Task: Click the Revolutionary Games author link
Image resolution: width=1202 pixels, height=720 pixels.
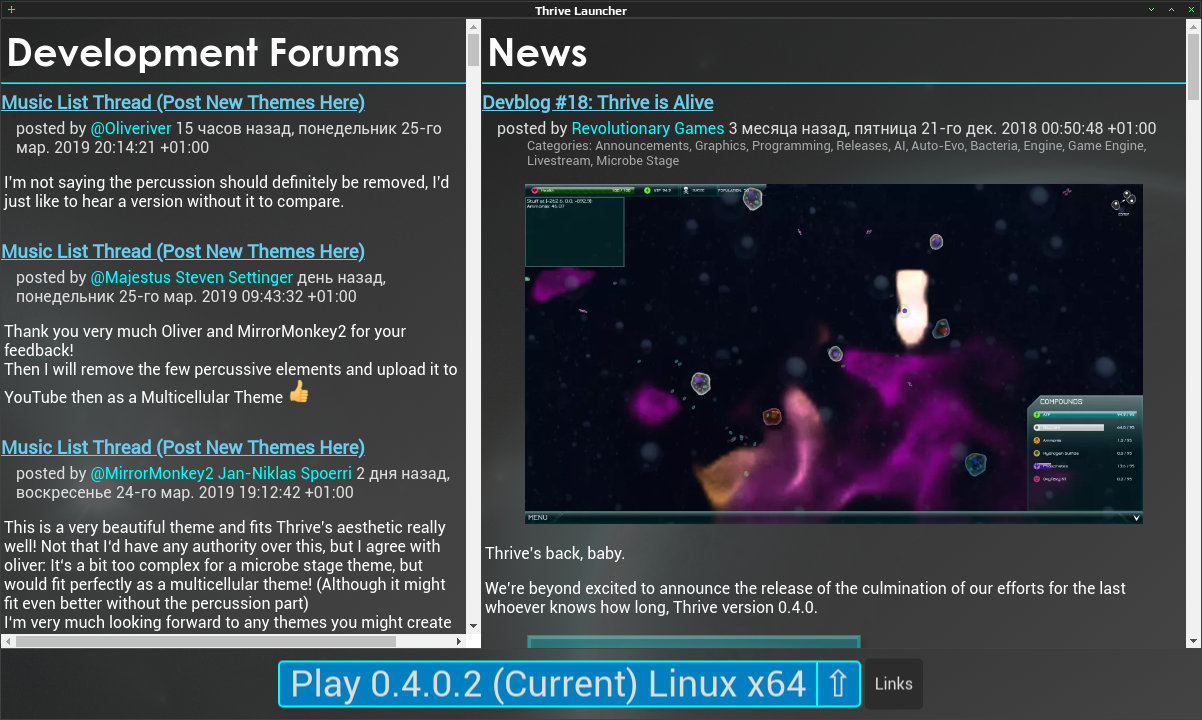Action: pyautogui.click(x=648, y=128)
